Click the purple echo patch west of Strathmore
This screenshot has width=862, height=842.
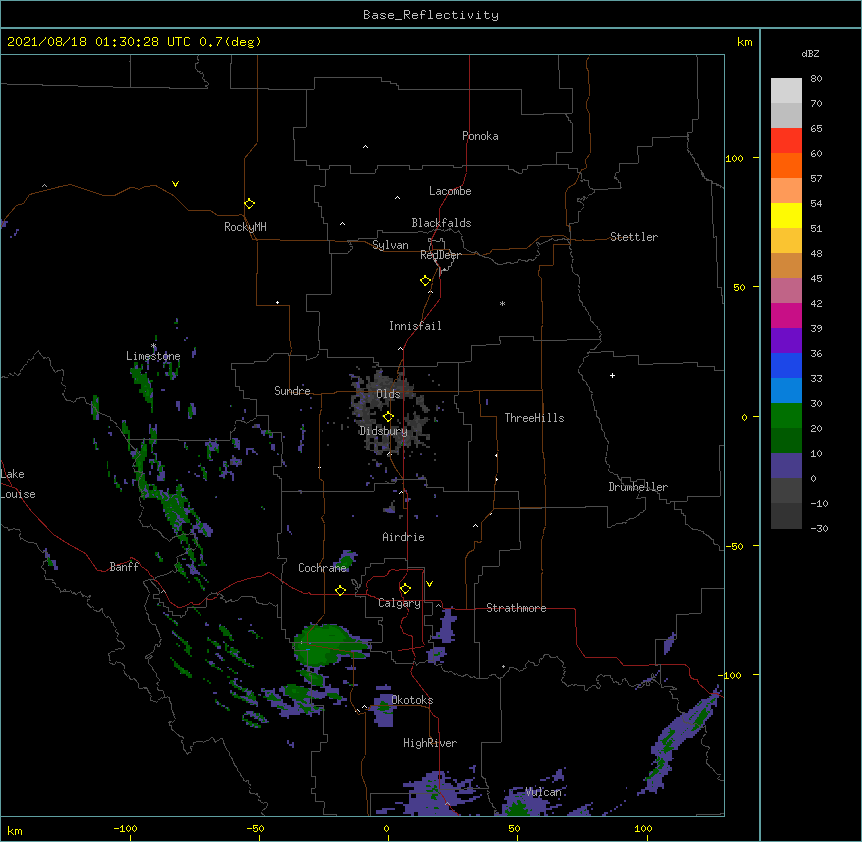(x=447, y=625)
